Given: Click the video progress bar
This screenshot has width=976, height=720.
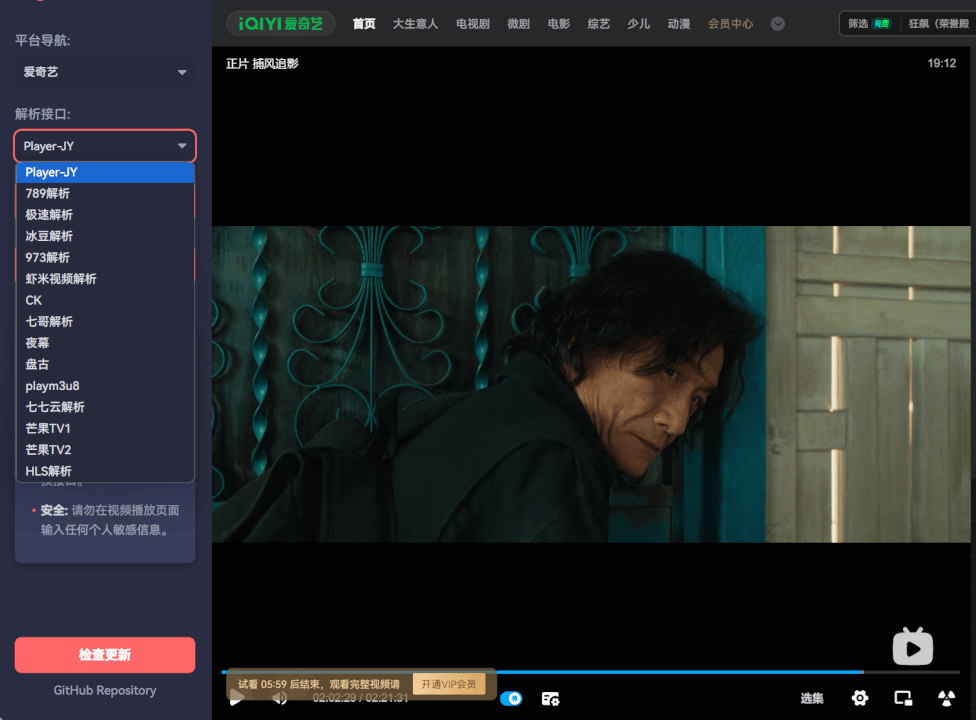Looking at the screenshot, I should pyautogui.click(x=600, y=672).
